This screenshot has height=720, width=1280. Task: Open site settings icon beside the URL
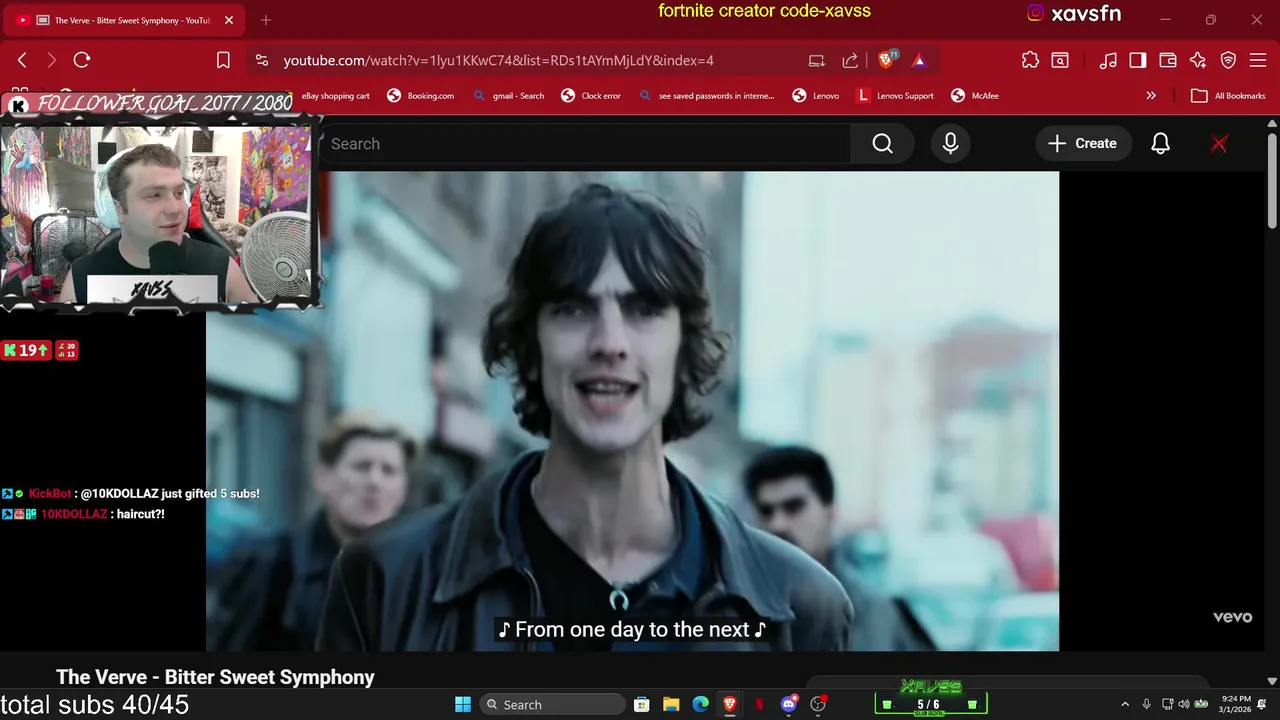point(262,60)
